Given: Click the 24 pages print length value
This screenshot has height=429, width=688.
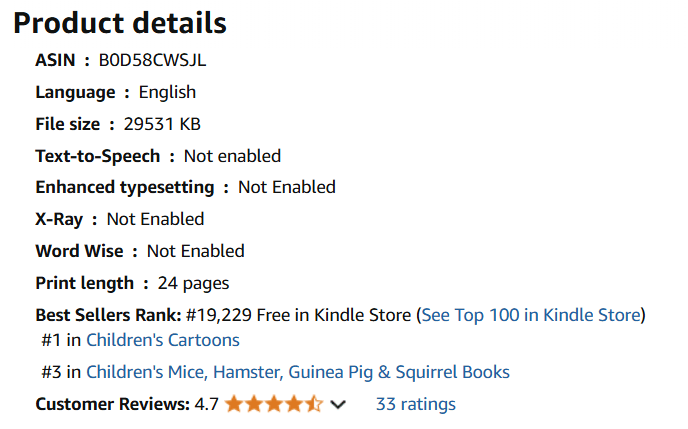Looking at the screenshot, I should pos(193,283).
